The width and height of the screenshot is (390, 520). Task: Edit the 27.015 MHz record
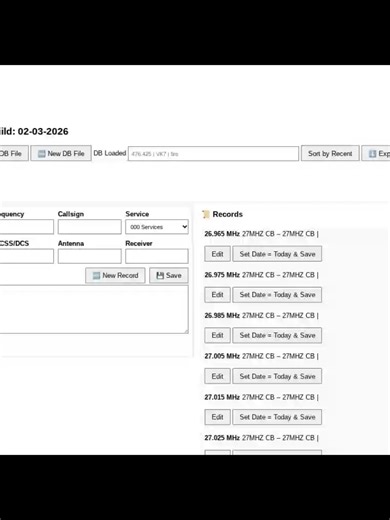217,417
